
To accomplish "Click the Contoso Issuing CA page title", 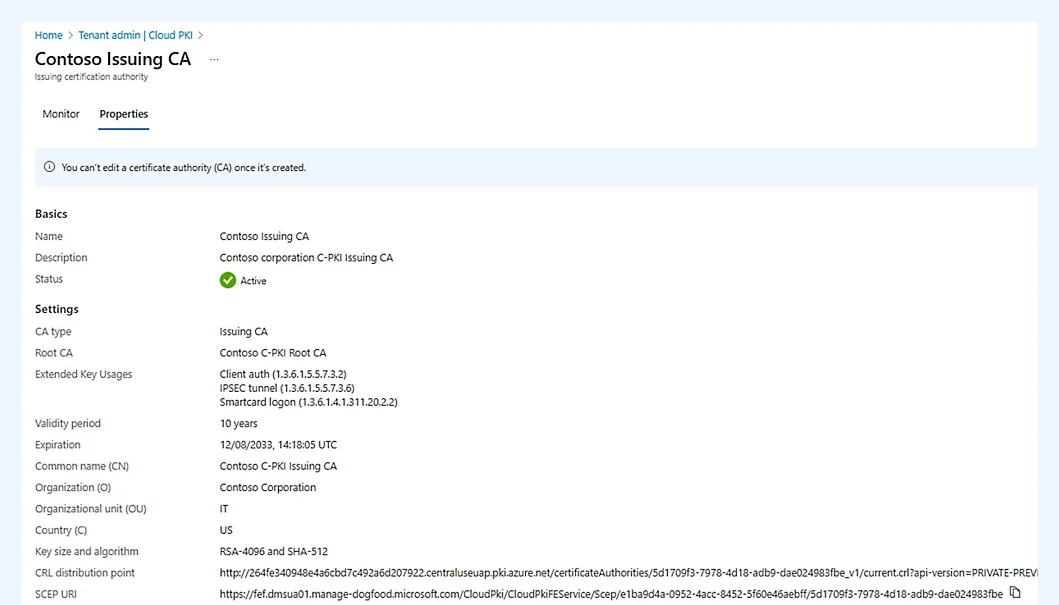I will (113, 59).
